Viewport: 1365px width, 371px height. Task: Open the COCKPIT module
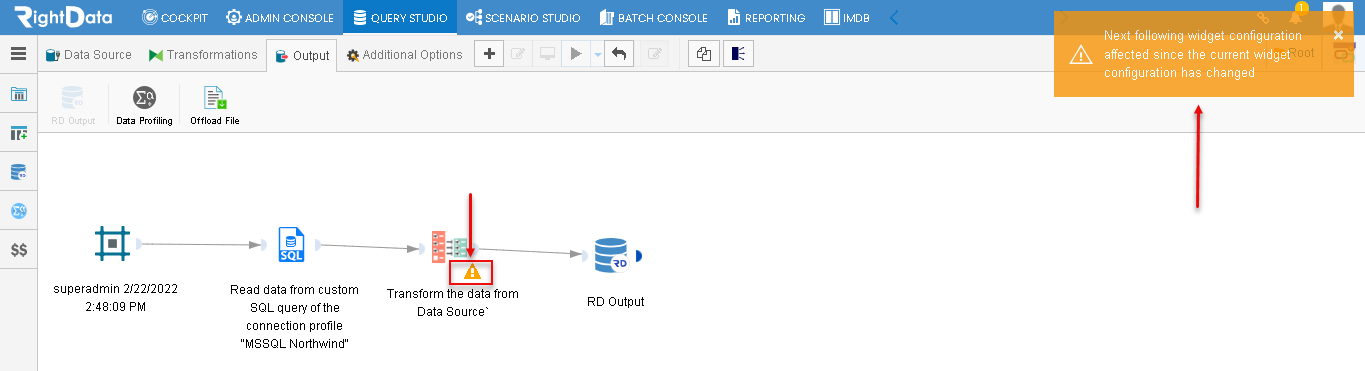tap(176, 18)
